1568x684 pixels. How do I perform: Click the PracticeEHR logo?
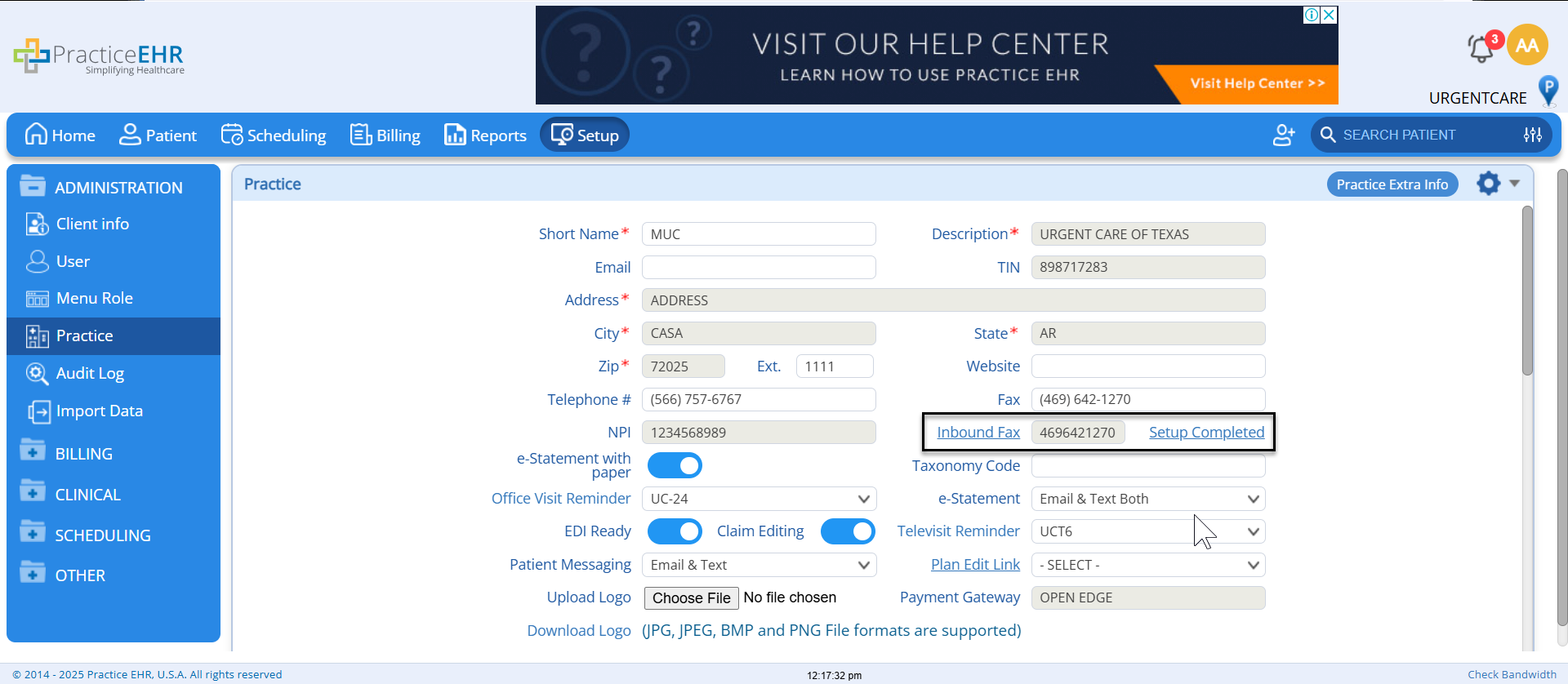click(99, 56)
